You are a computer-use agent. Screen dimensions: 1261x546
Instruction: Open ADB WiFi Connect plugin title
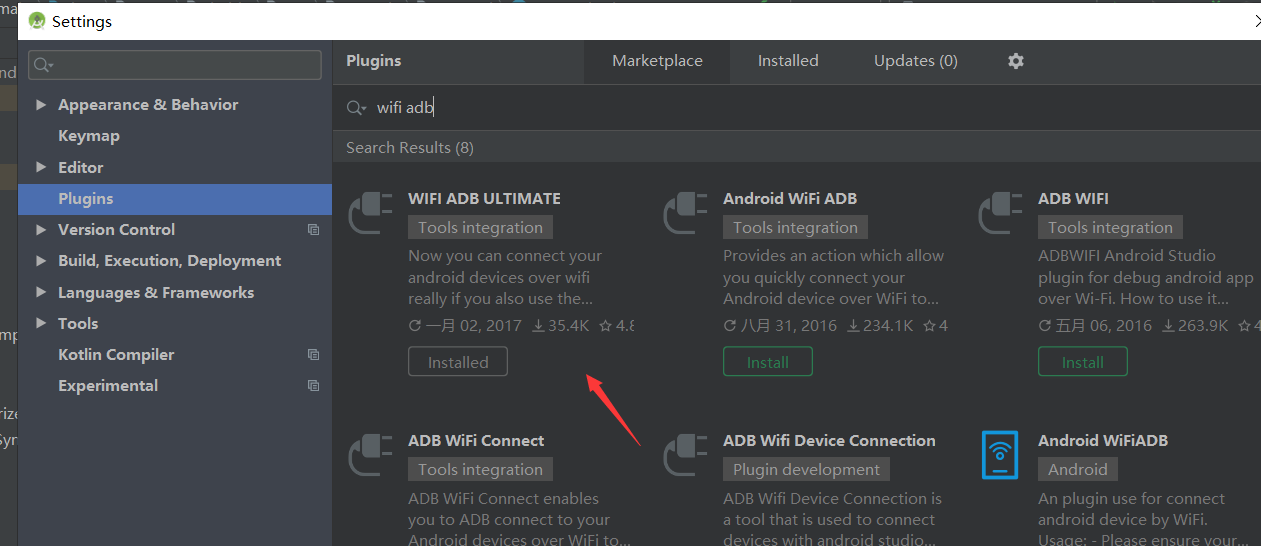[476, 441]
